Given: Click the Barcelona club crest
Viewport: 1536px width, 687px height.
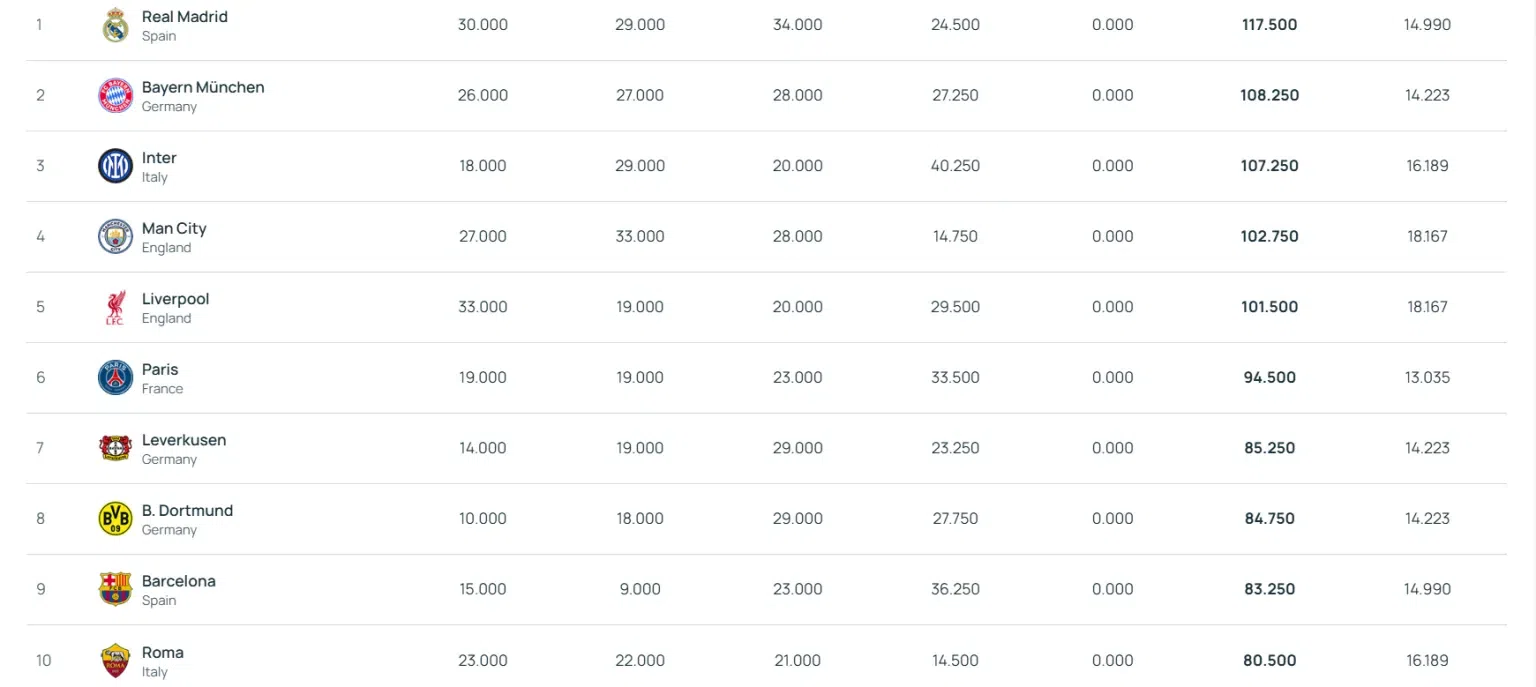Looking at the screenshot, I should coord(115,589).
